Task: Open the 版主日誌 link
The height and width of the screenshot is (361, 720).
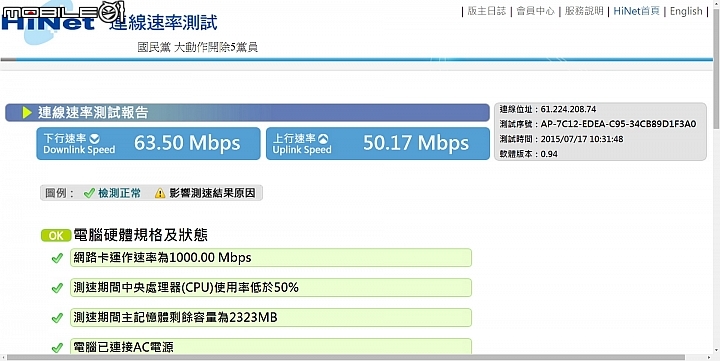Action: (x=487, y=11)
